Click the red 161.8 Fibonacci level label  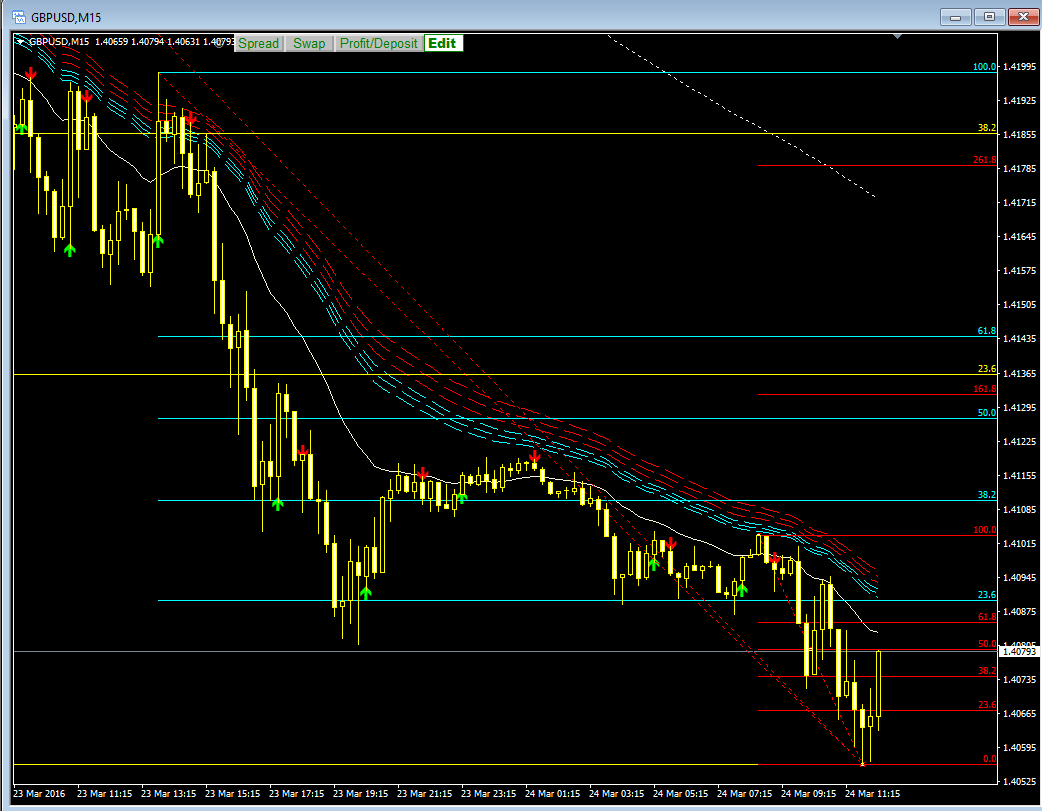(984, 389)
